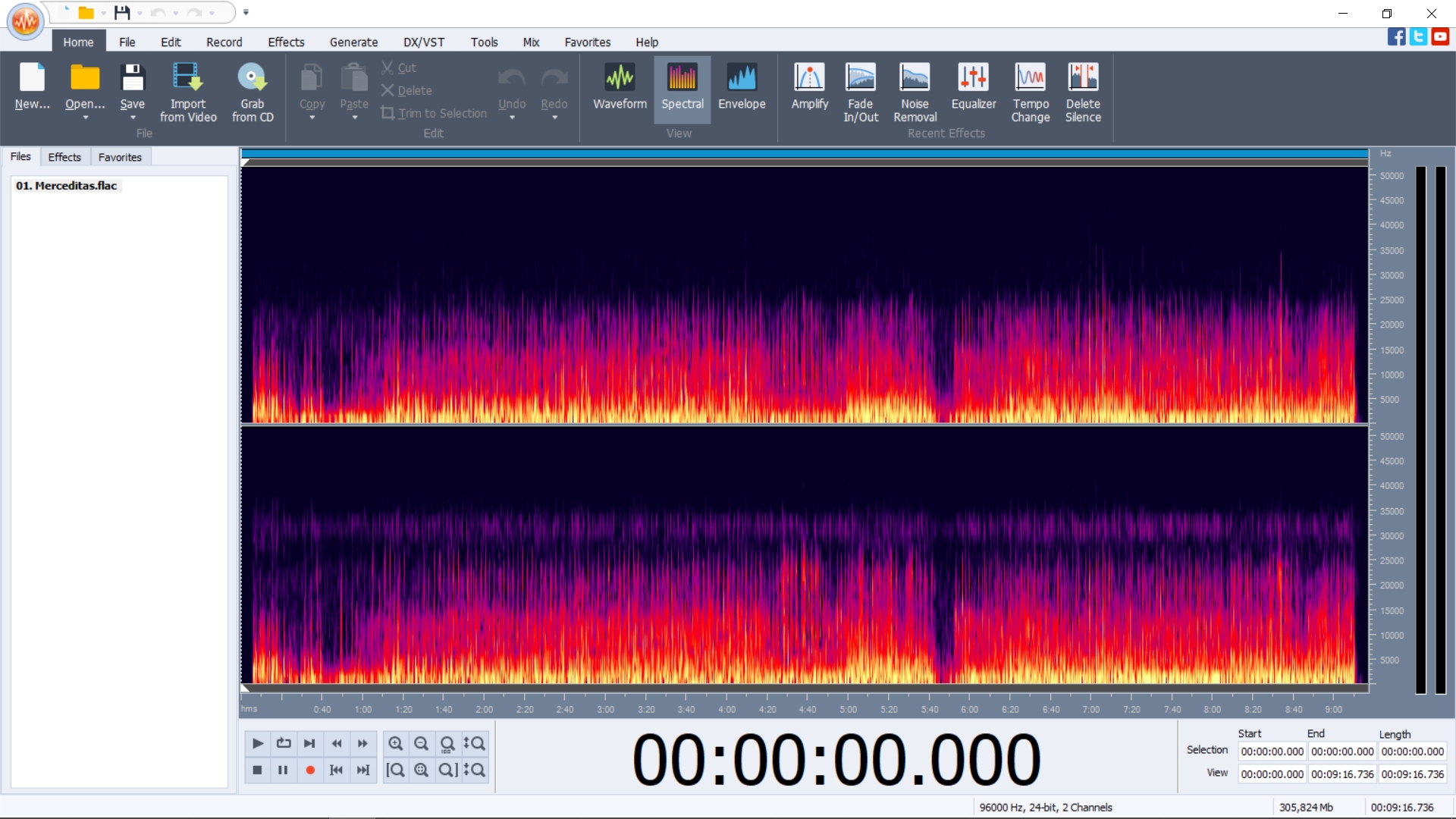
Task: Open the YouTube link icon
Action: click(x=1440, y=36)
